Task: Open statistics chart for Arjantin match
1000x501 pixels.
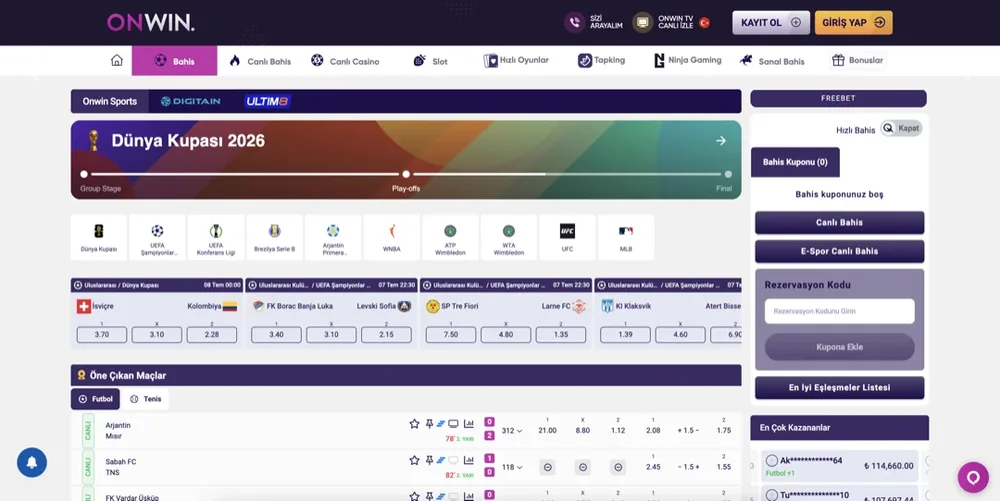Action: tap(469, 424)
